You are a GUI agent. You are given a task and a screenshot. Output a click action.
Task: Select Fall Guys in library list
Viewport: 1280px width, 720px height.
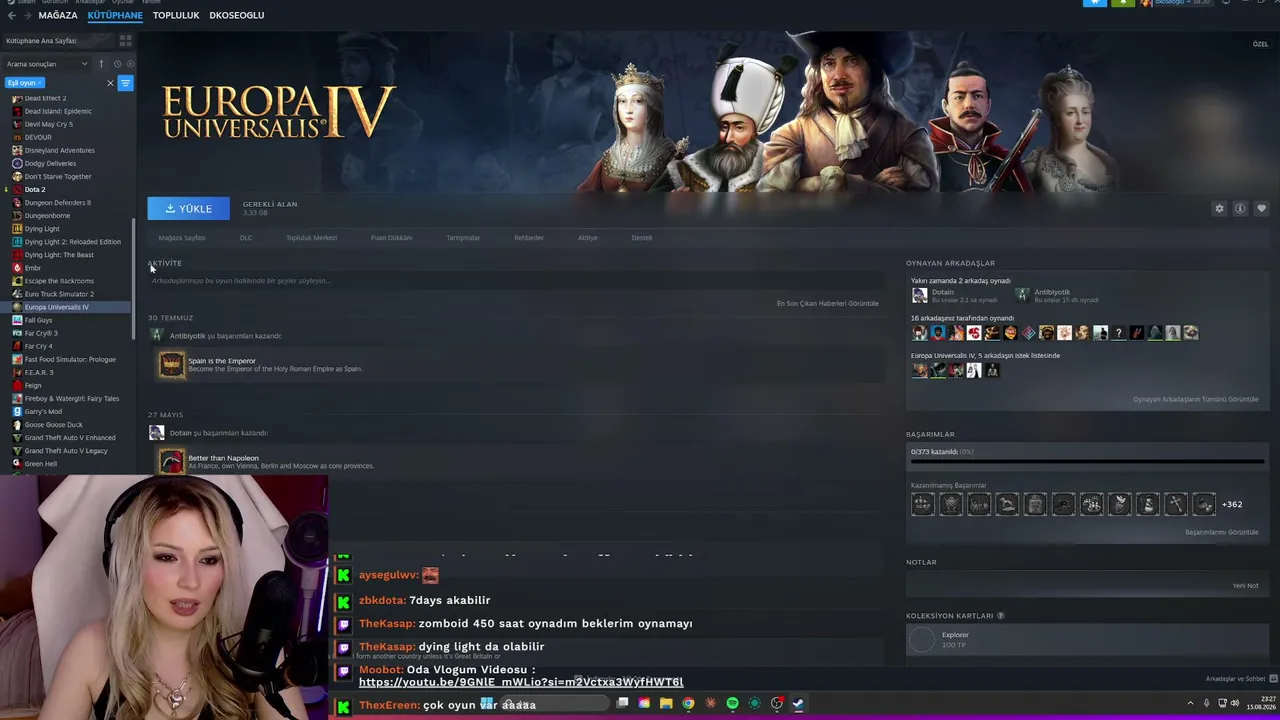coord(38,320)
